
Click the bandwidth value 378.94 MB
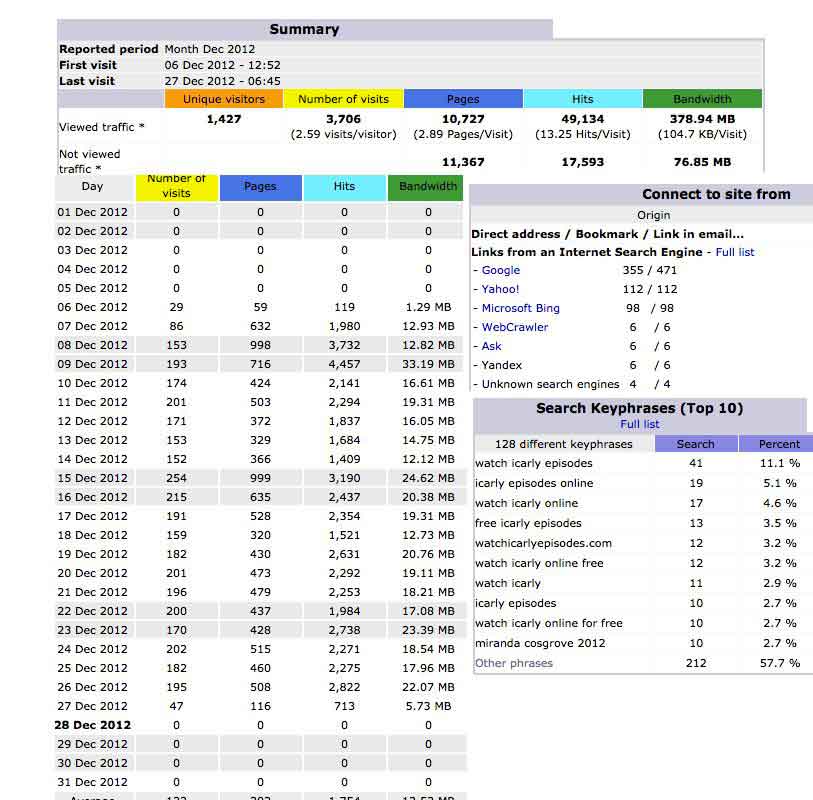pos(702,119)
